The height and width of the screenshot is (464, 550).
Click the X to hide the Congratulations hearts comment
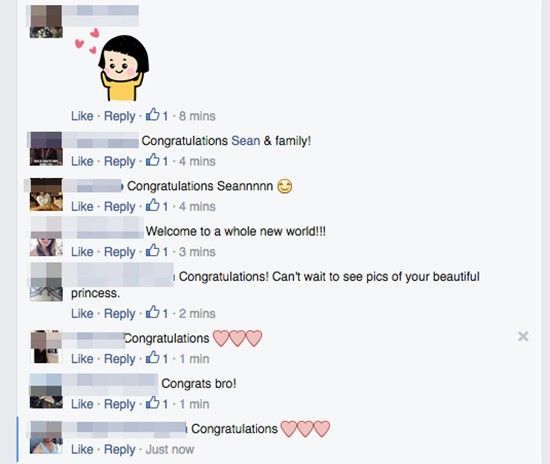point(523,336)
